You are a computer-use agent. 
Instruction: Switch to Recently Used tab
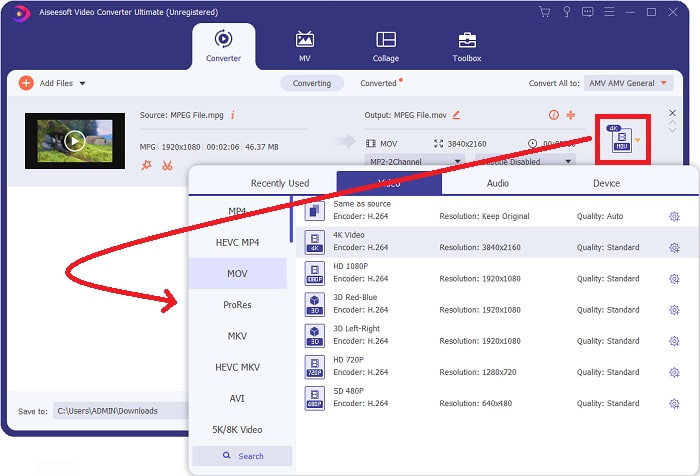[279, 183]
